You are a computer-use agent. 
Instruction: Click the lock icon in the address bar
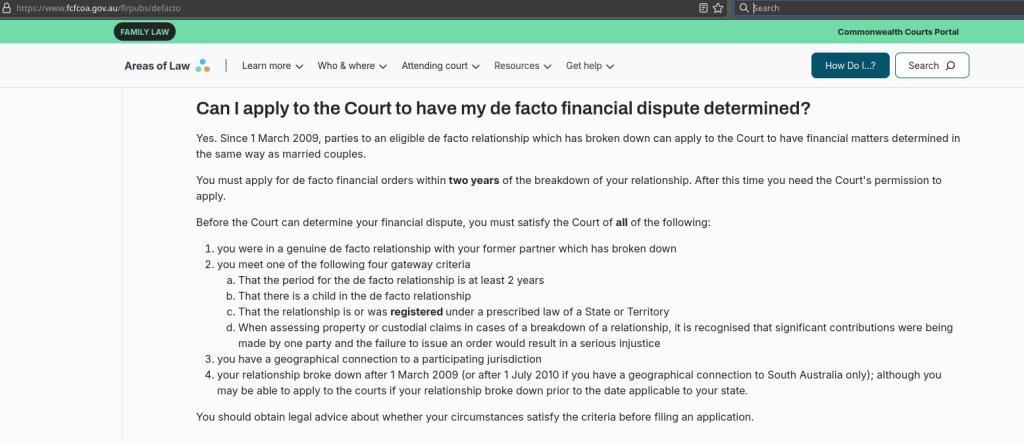[x=7, y=8]
